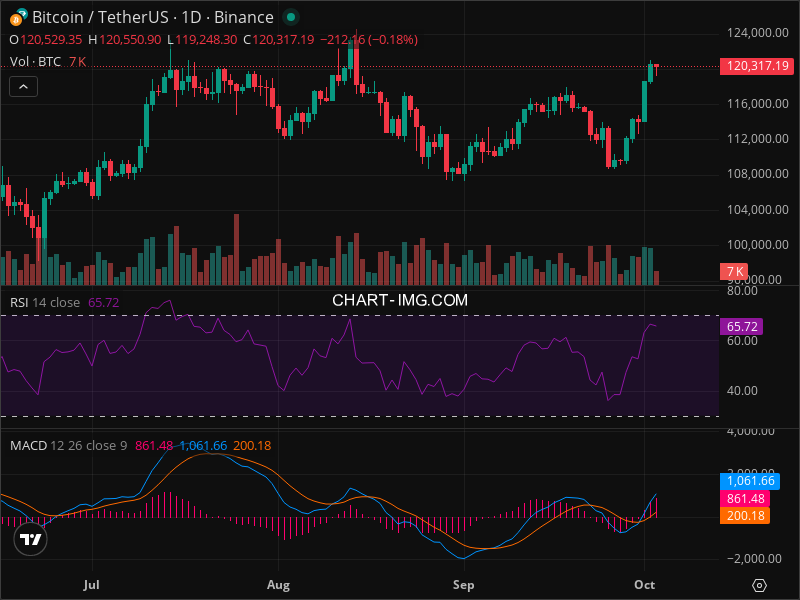Click the Aug label on time axis
This screenshot has width=800, height=600.
pyautogui.click(x=279, y=583)
